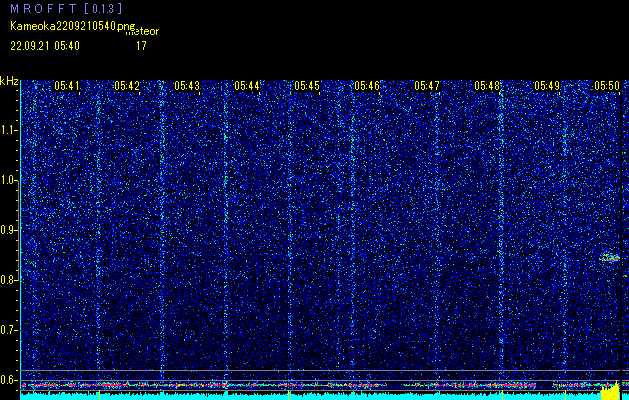Click the 05:48 time marker

tap(487, 85)
